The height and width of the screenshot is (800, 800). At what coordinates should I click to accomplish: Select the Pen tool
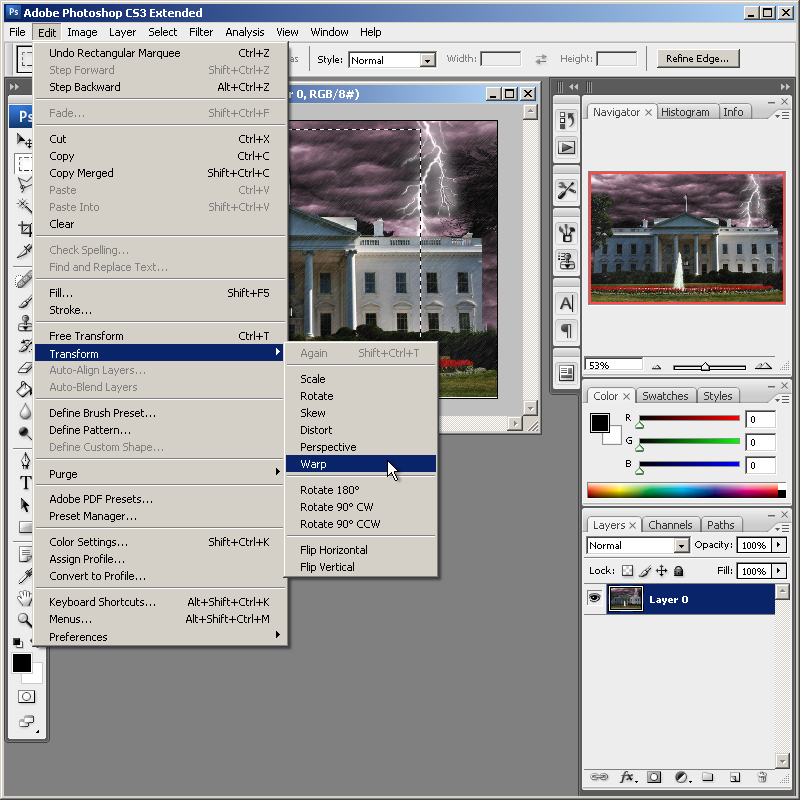[x=24, y=460]
